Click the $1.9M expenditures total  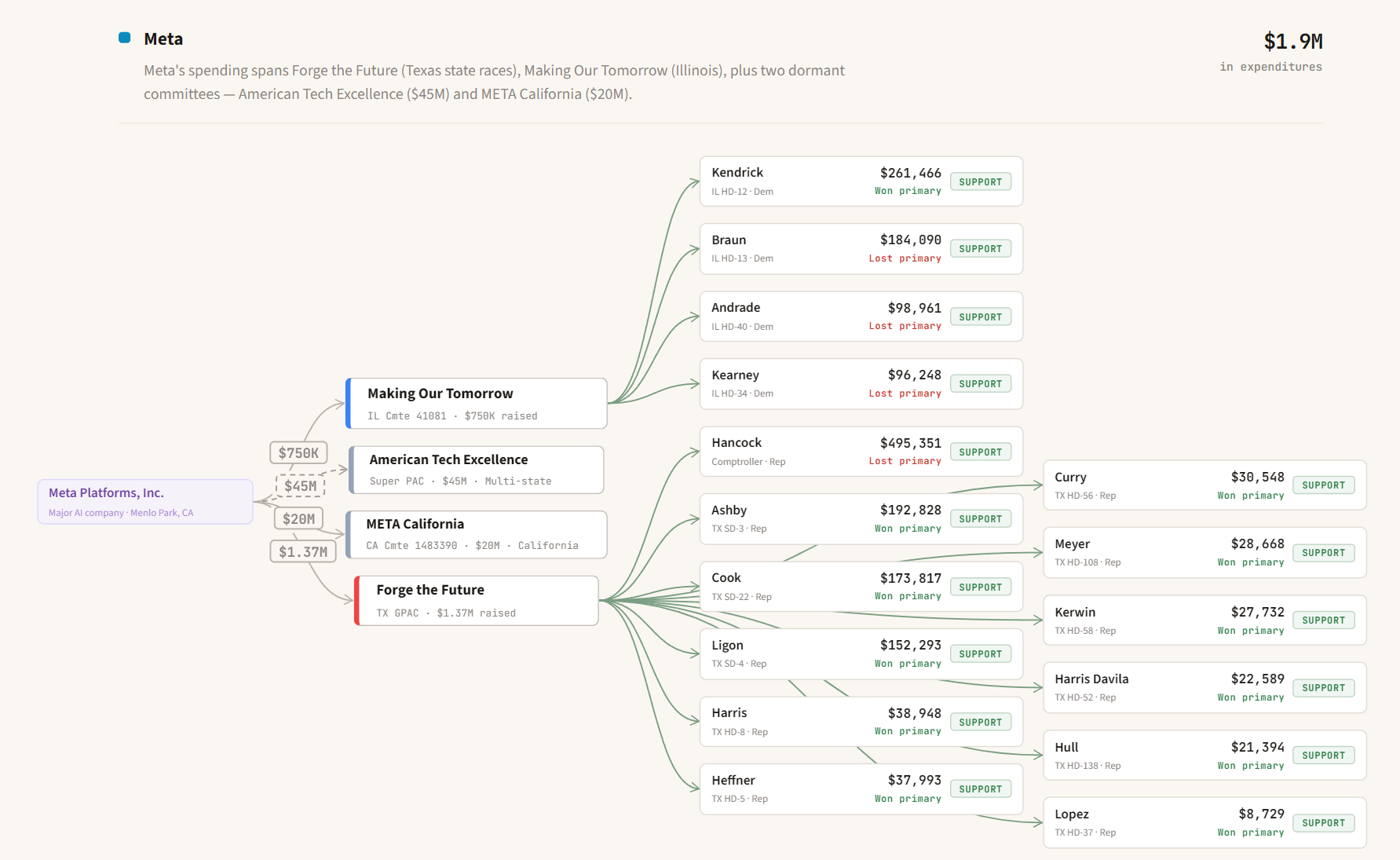1292,41
